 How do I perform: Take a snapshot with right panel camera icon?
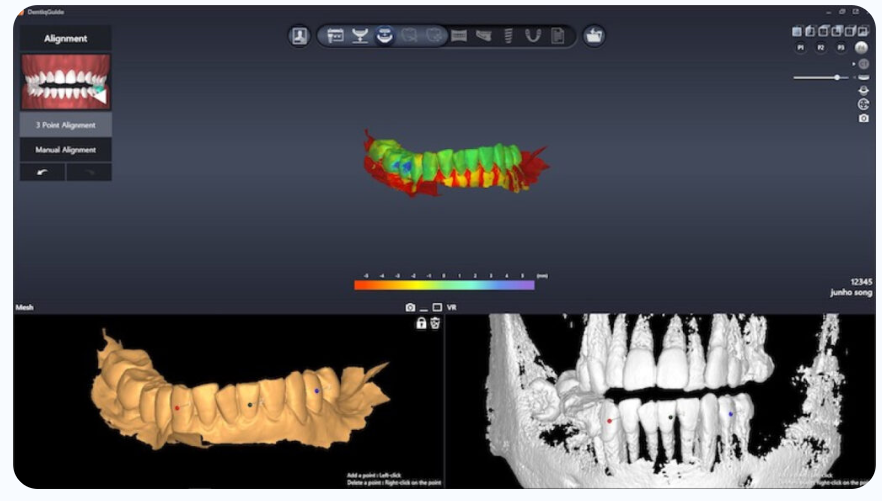pyautogui.click(x=864, y=118)
